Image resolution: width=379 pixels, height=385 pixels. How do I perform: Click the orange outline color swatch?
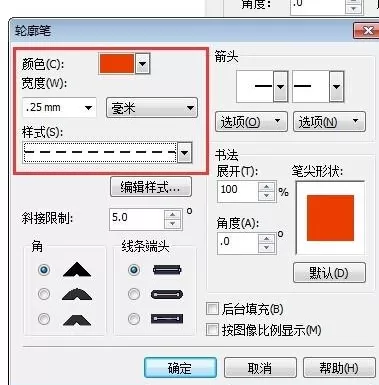[117, 63]
